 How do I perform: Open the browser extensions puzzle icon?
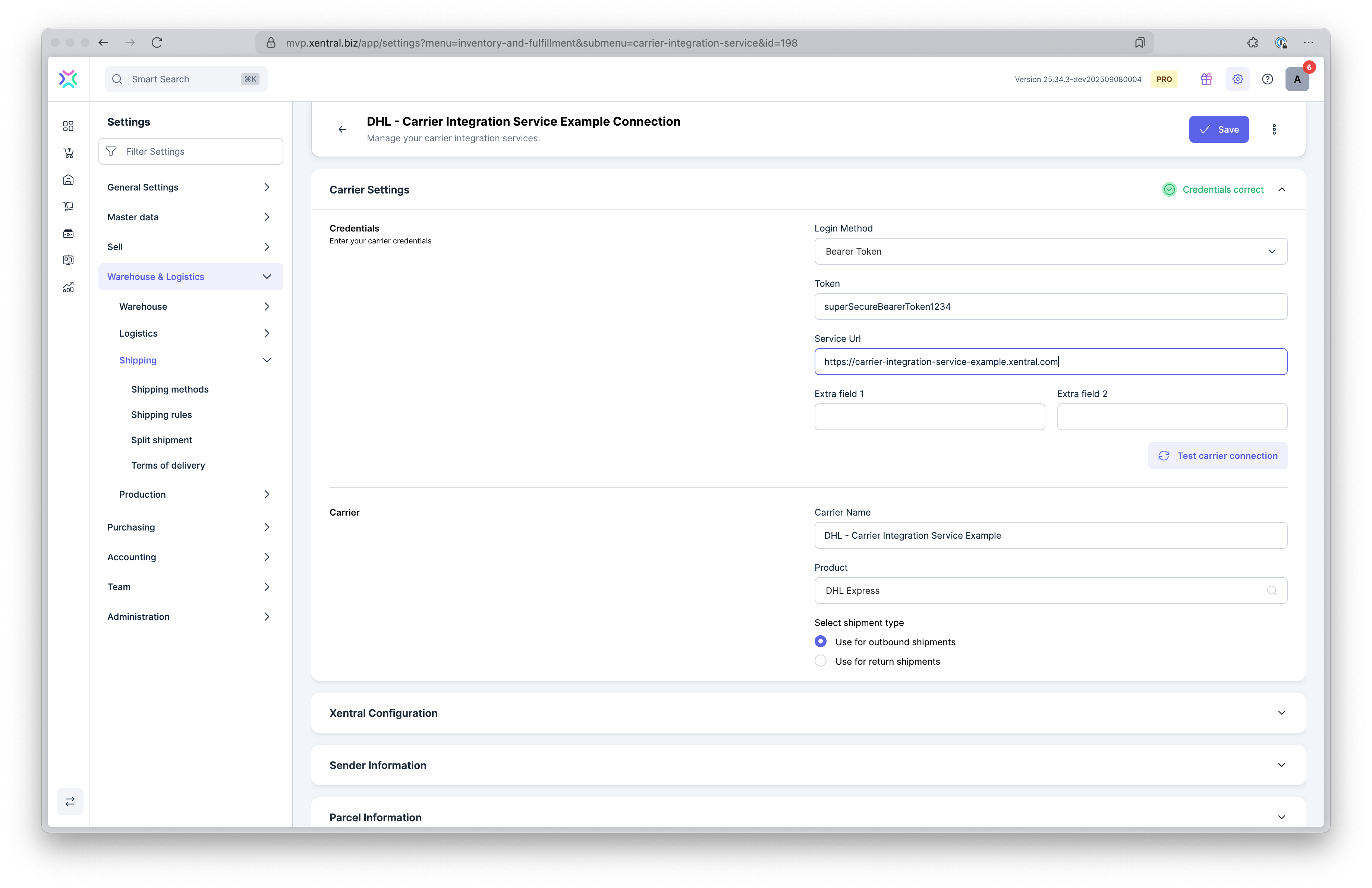(1252, 42)
